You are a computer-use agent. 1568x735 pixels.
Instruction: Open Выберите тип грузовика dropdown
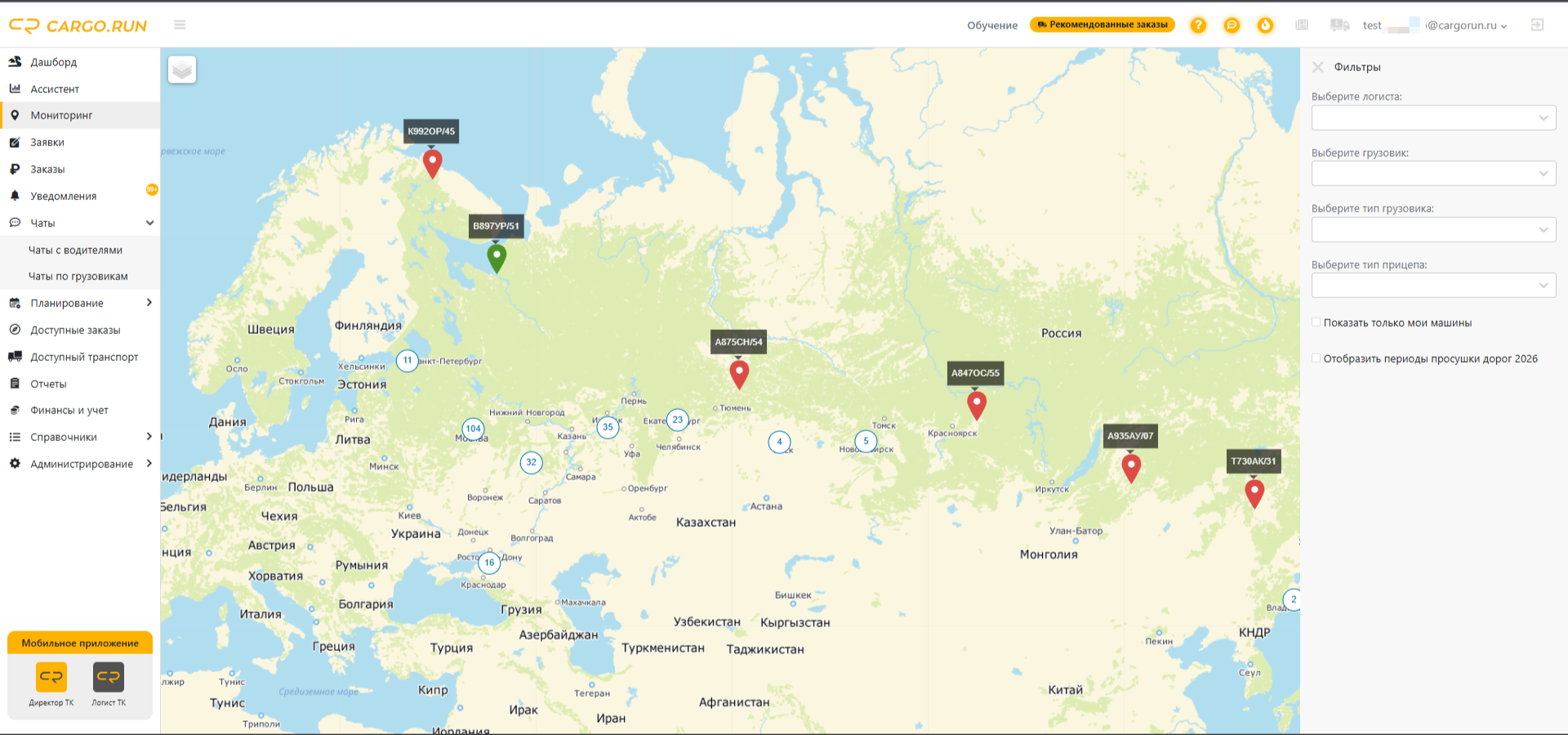[1433, 229]
